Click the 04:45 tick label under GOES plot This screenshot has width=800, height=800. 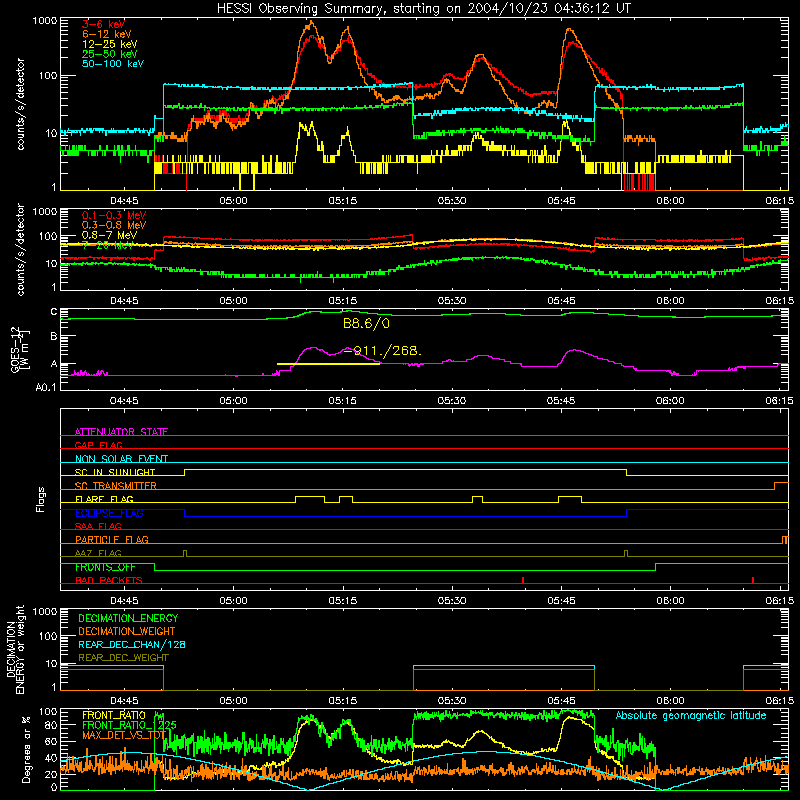click(124, 401)
